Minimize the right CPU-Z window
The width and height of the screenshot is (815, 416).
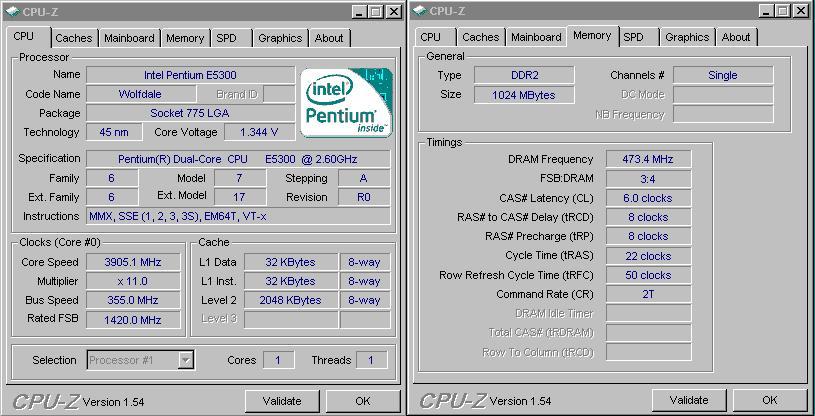point(766,11)
